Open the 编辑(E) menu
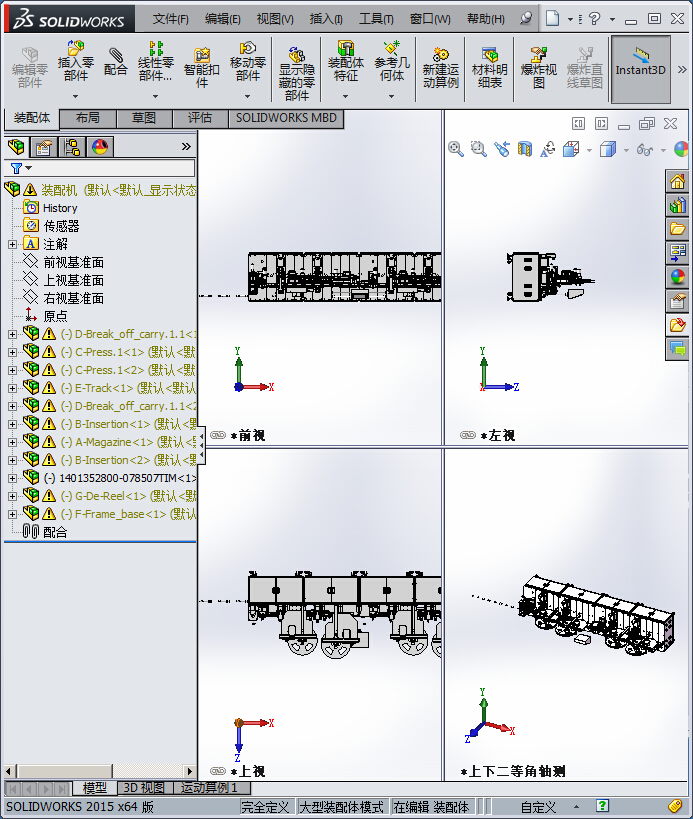 [x=222, y=19]
